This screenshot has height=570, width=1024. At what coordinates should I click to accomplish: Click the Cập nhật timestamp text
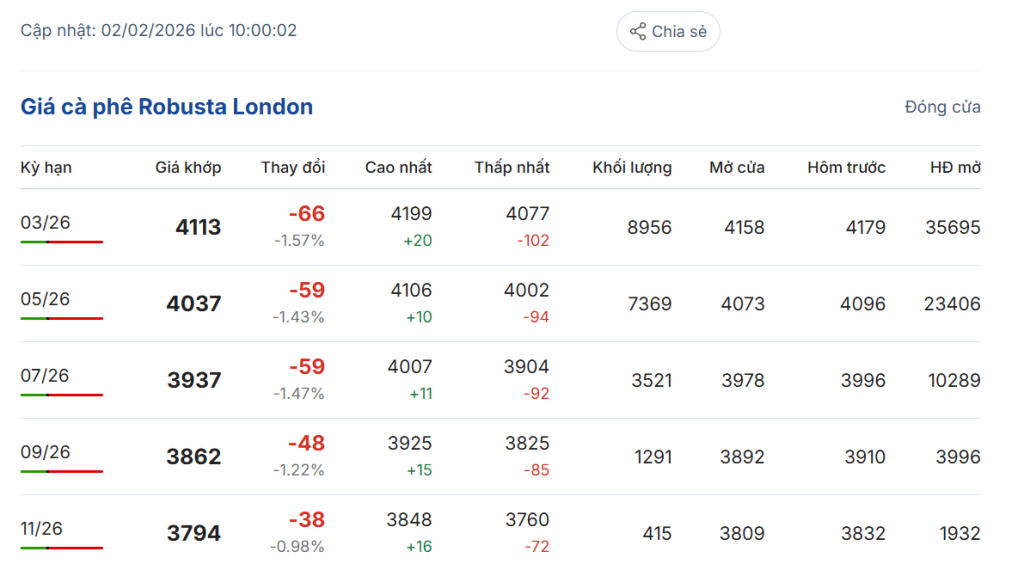[159, 30]
